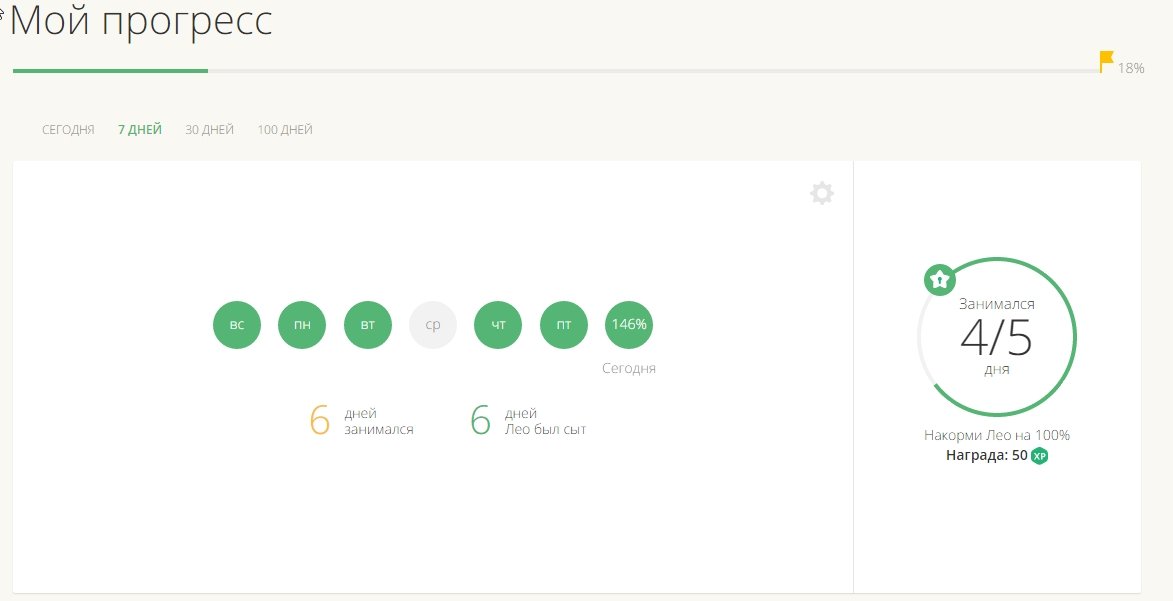Open the '100 дней' period tab
Image resolution: width=1173 pixels, height=601 pixels.
pyautogui.click(x=285, y=130)
